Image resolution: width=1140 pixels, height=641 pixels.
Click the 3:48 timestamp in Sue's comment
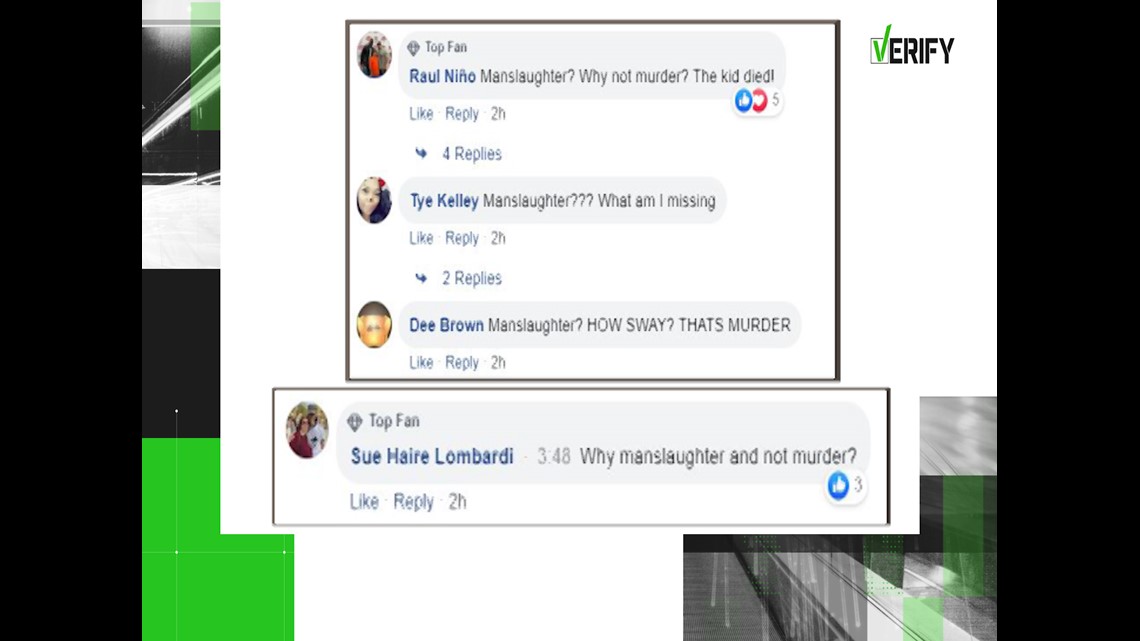tap(553, 456)
